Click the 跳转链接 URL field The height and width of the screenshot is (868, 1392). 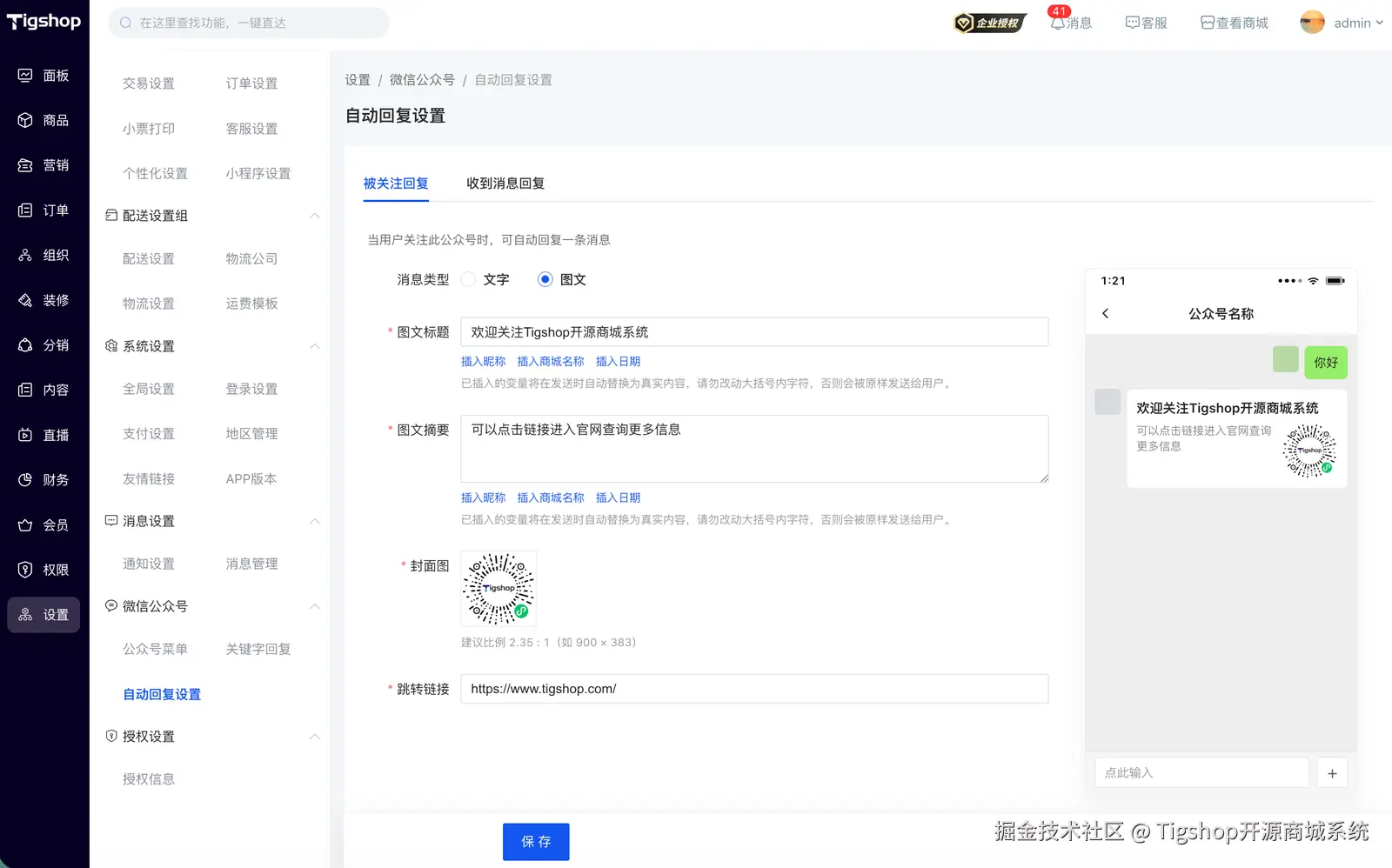point(754,689)
